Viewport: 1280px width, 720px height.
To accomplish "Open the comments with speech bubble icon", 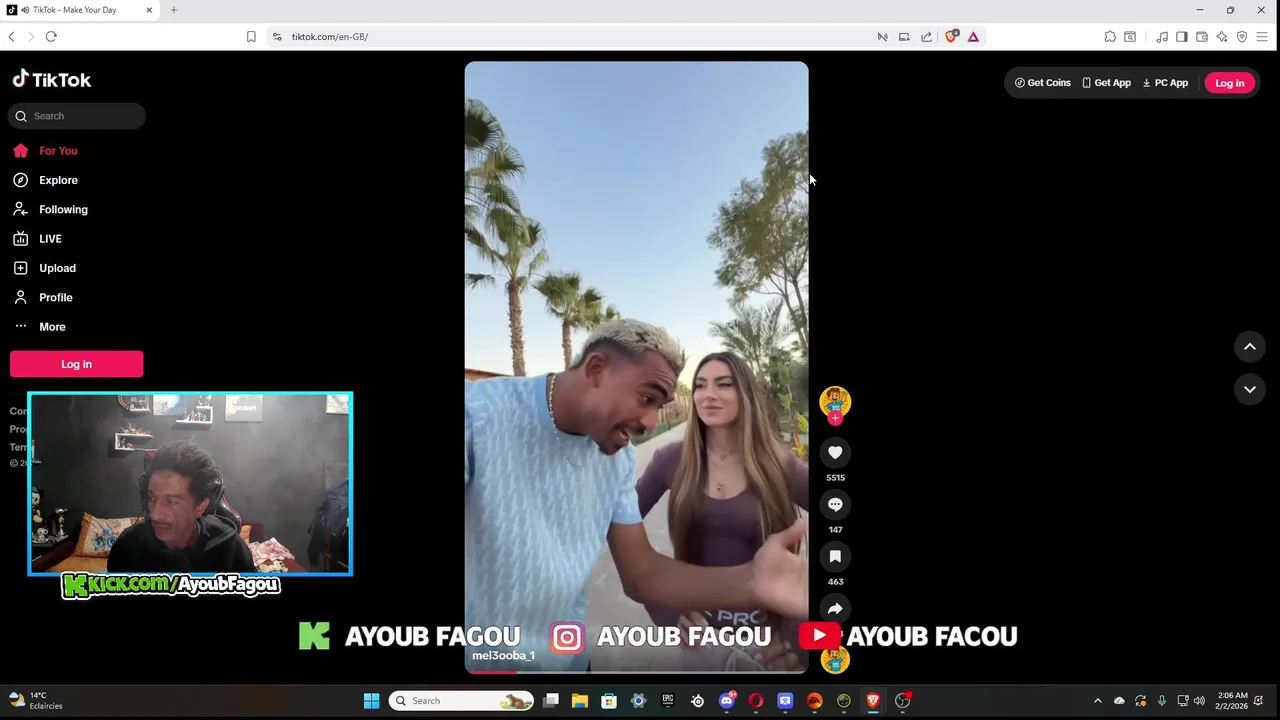I will (835, 504).
